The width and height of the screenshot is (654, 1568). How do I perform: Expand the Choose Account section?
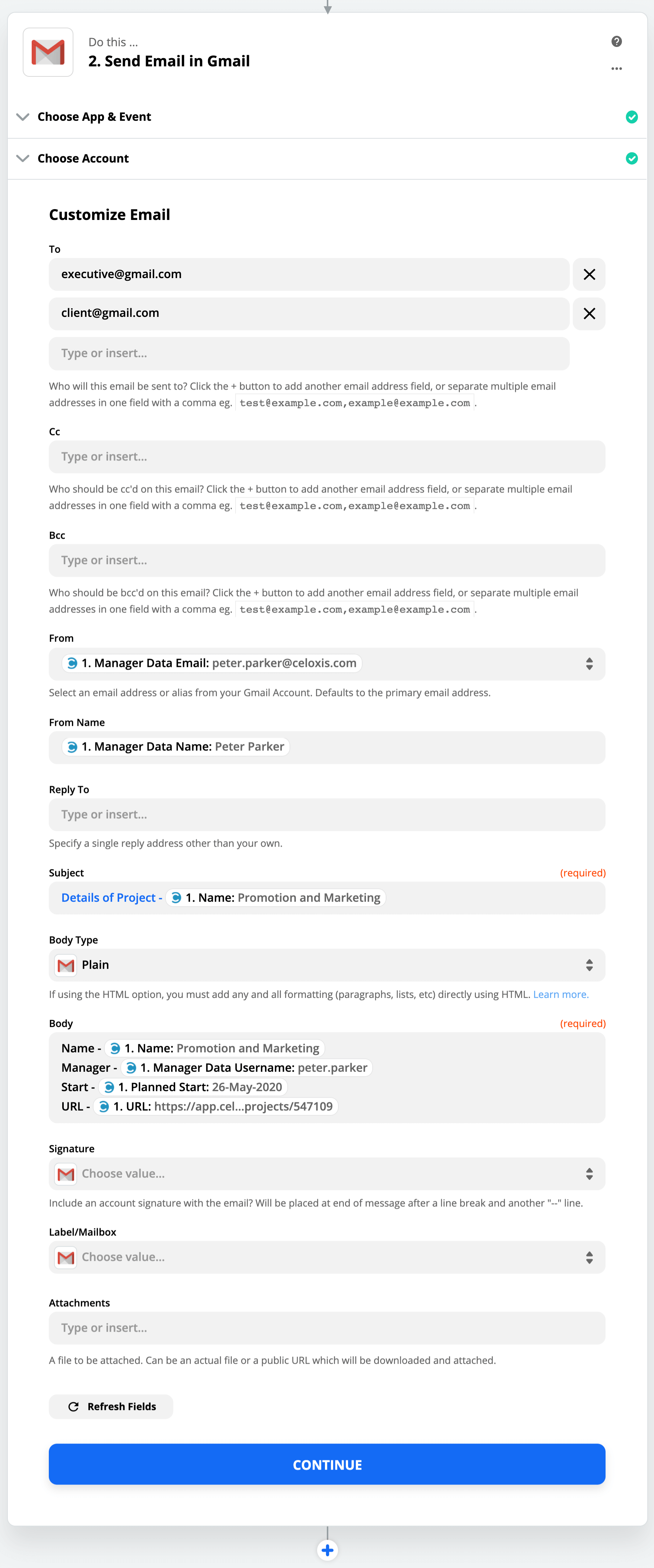tap(83, 158)
